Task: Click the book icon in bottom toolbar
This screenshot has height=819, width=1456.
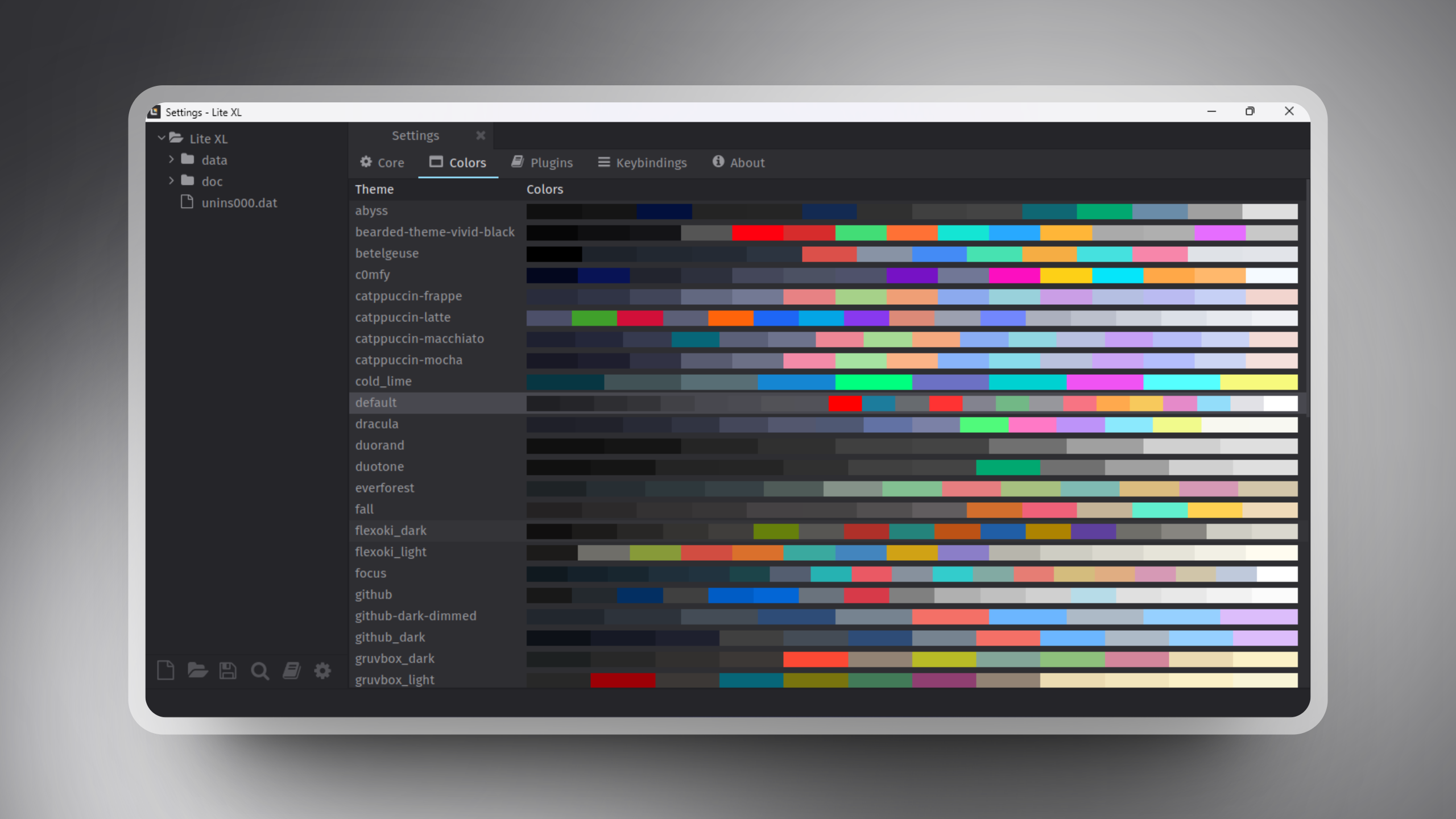Action: point(292,671)
